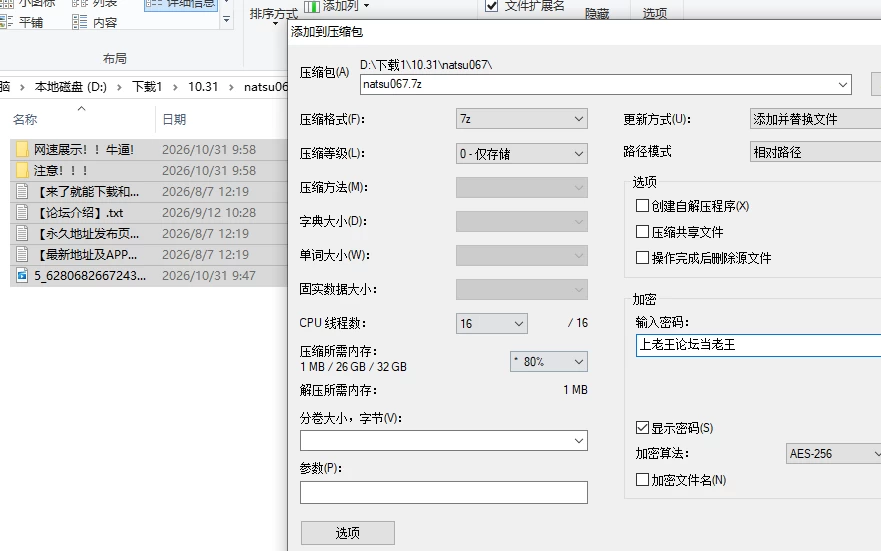Click video file icon of 5_6280682667243...
Screen dimensions: 881x551
pyautogui.click(x=22, y=275)
